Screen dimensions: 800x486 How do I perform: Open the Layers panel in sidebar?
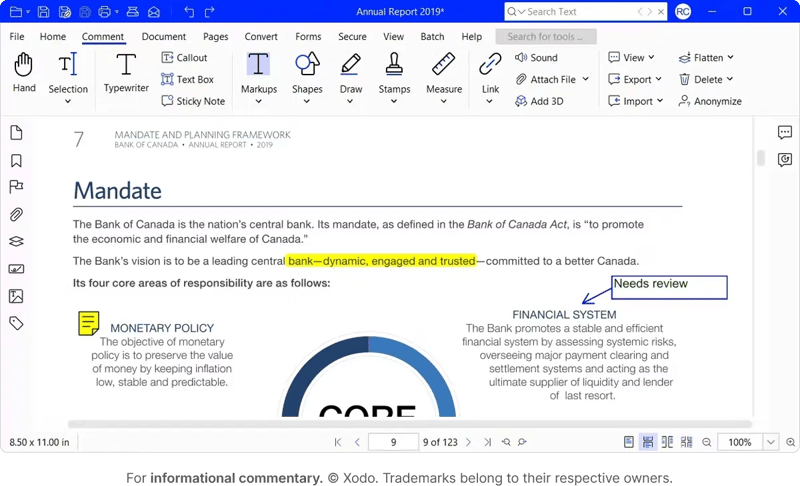click(16, 241)
